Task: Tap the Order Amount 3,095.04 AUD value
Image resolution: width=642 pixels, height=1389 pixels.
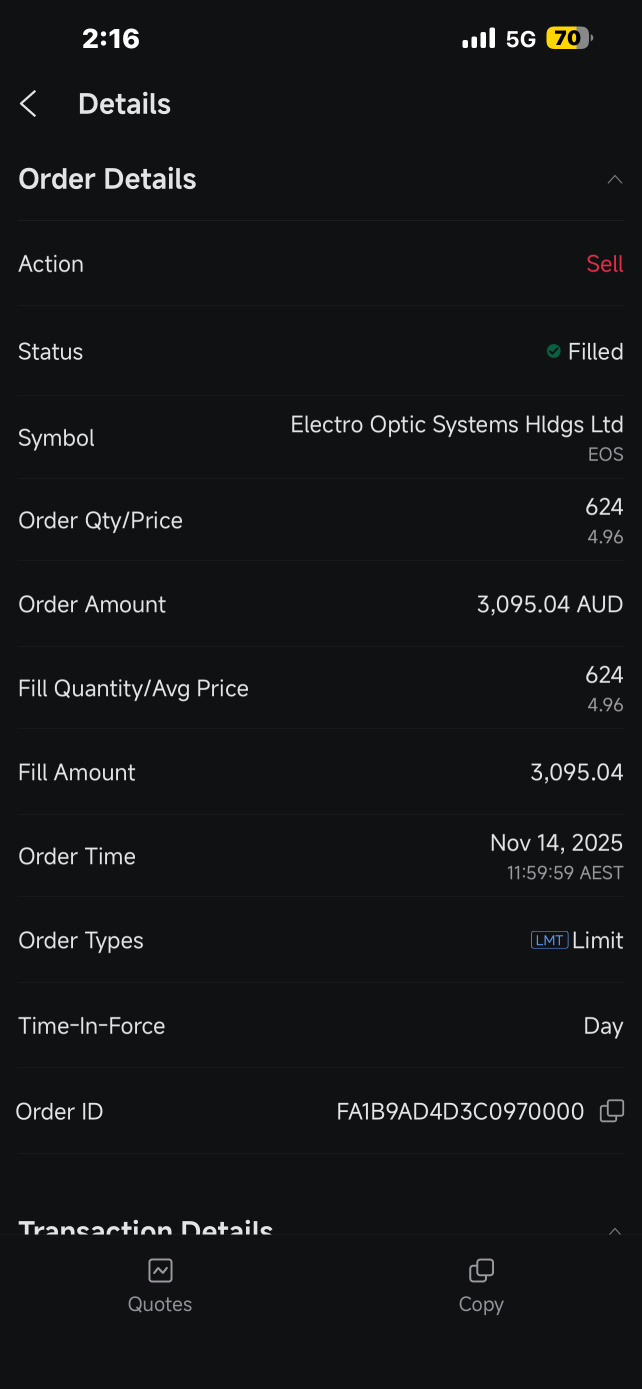Action: 550,604
